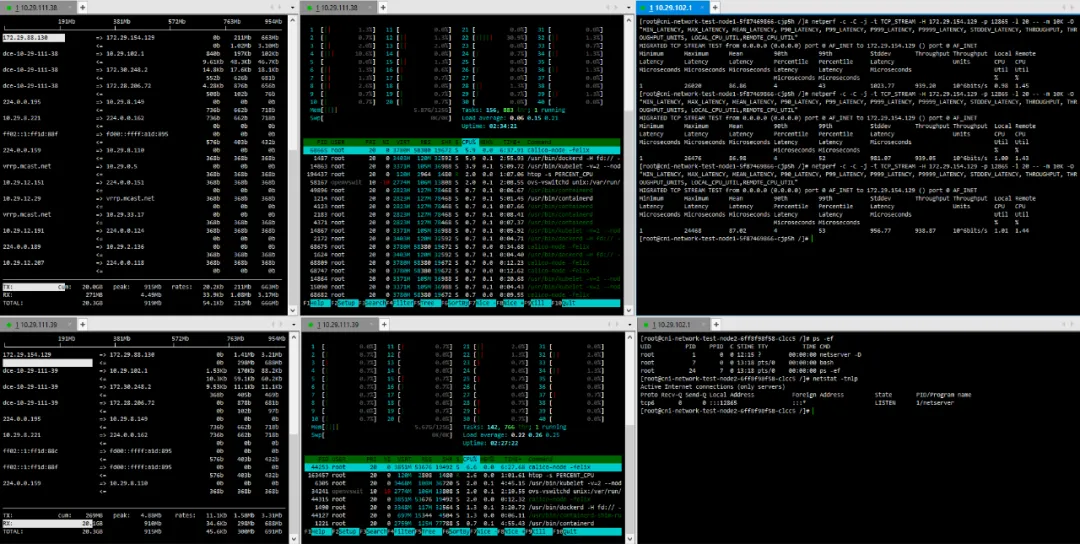Close the active blue 10.29.102.1 tab
Image resolution: width=1080 pixels, height=544 pixels.
pyautogui.click(x=704, y=7)
